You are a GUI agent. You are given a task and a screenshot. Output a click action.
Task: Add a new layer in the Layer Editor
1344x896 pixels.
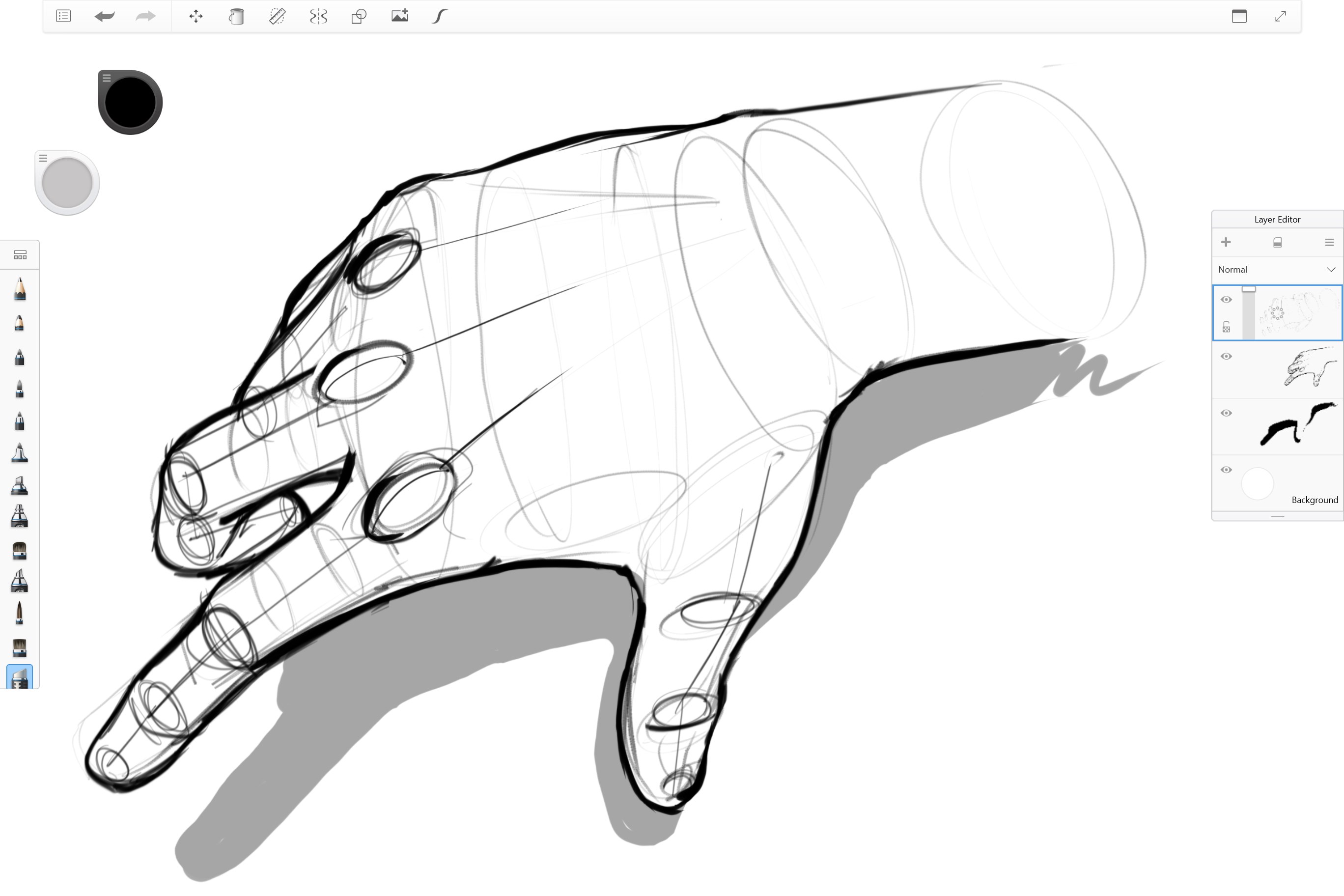point(1226,242)
